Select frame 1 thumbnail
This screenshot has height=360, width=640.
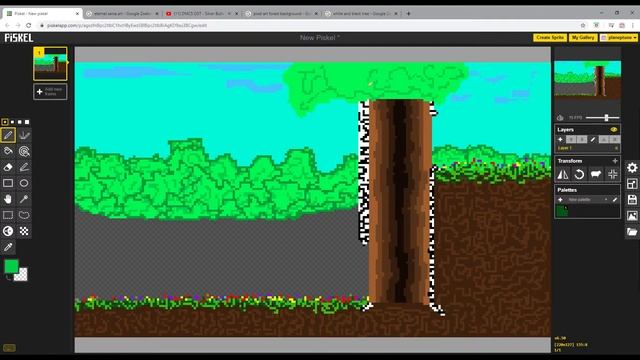coord(50,64)
